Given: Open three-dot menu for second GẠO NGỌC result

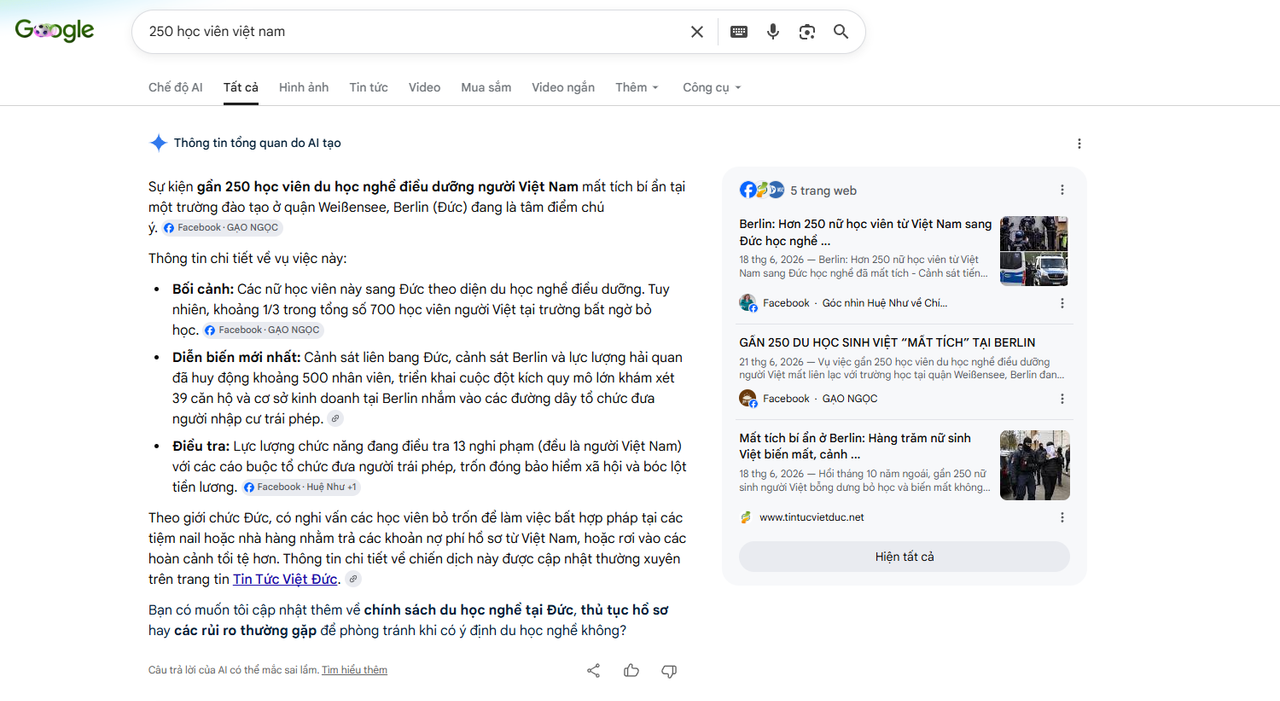Looking at the screenshot, I should click(x=1062, y=398).
